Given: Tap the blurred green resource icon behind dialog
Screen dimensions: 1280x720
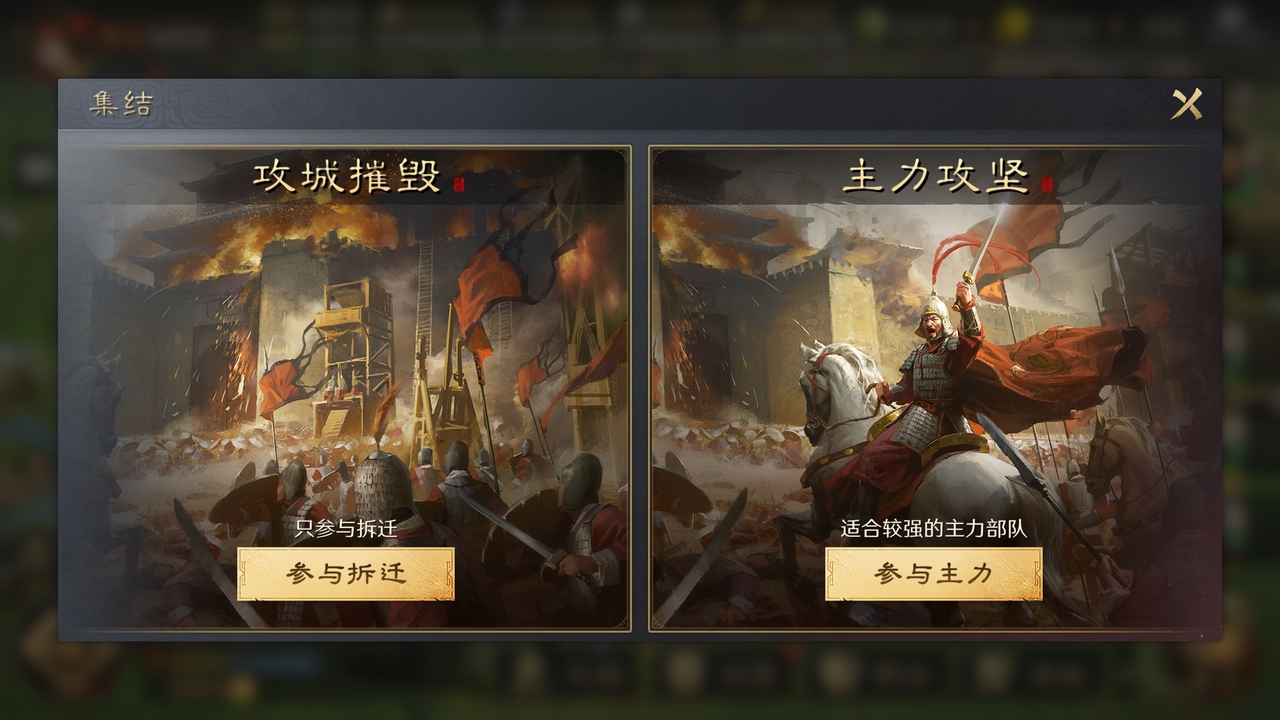Looking at the screenshot, I should pyautogui.click(x=874, y=25).
